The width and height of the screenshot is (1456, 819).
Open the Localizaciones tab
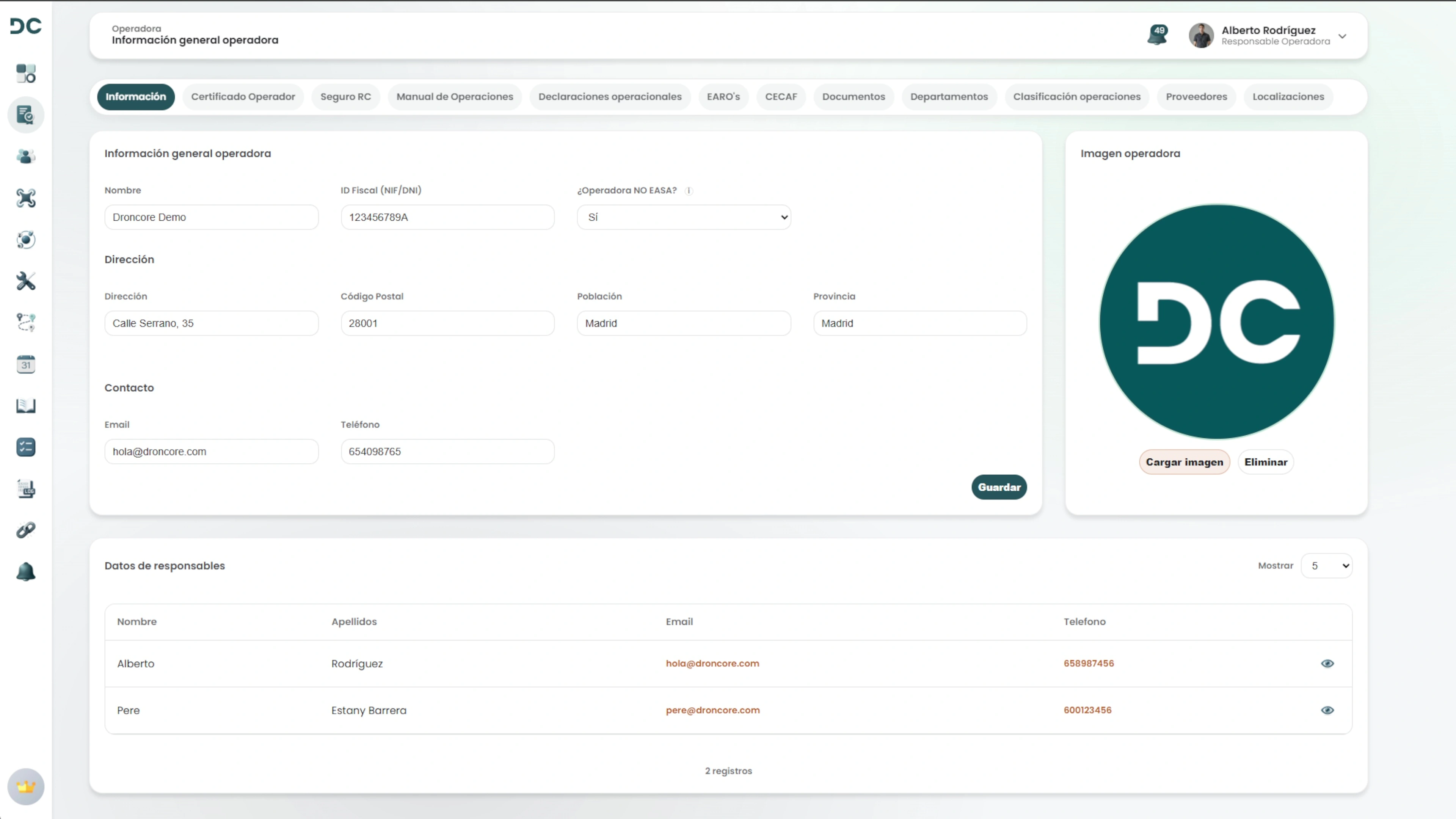pyautogui.click(x=1288, y=97)
